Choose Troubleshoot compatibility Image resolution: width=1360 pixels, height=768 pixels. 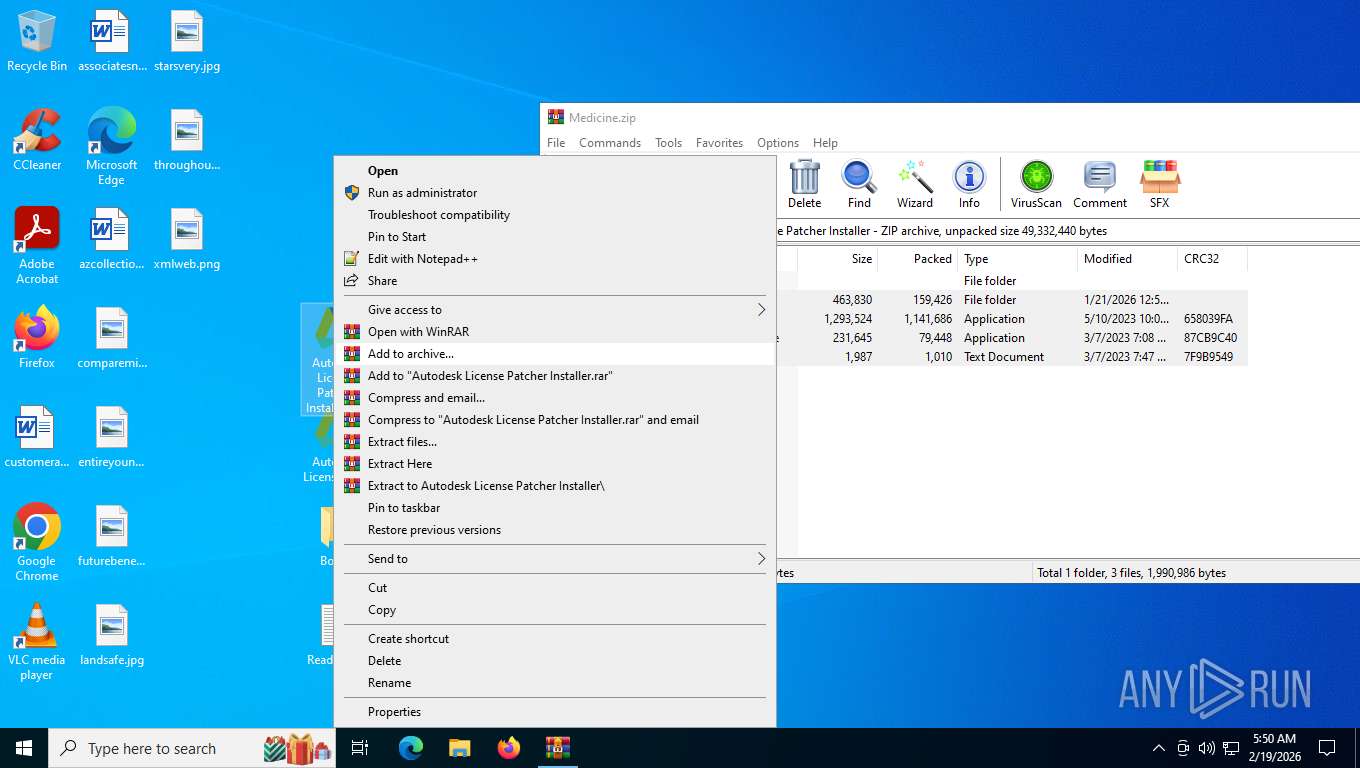555,215
